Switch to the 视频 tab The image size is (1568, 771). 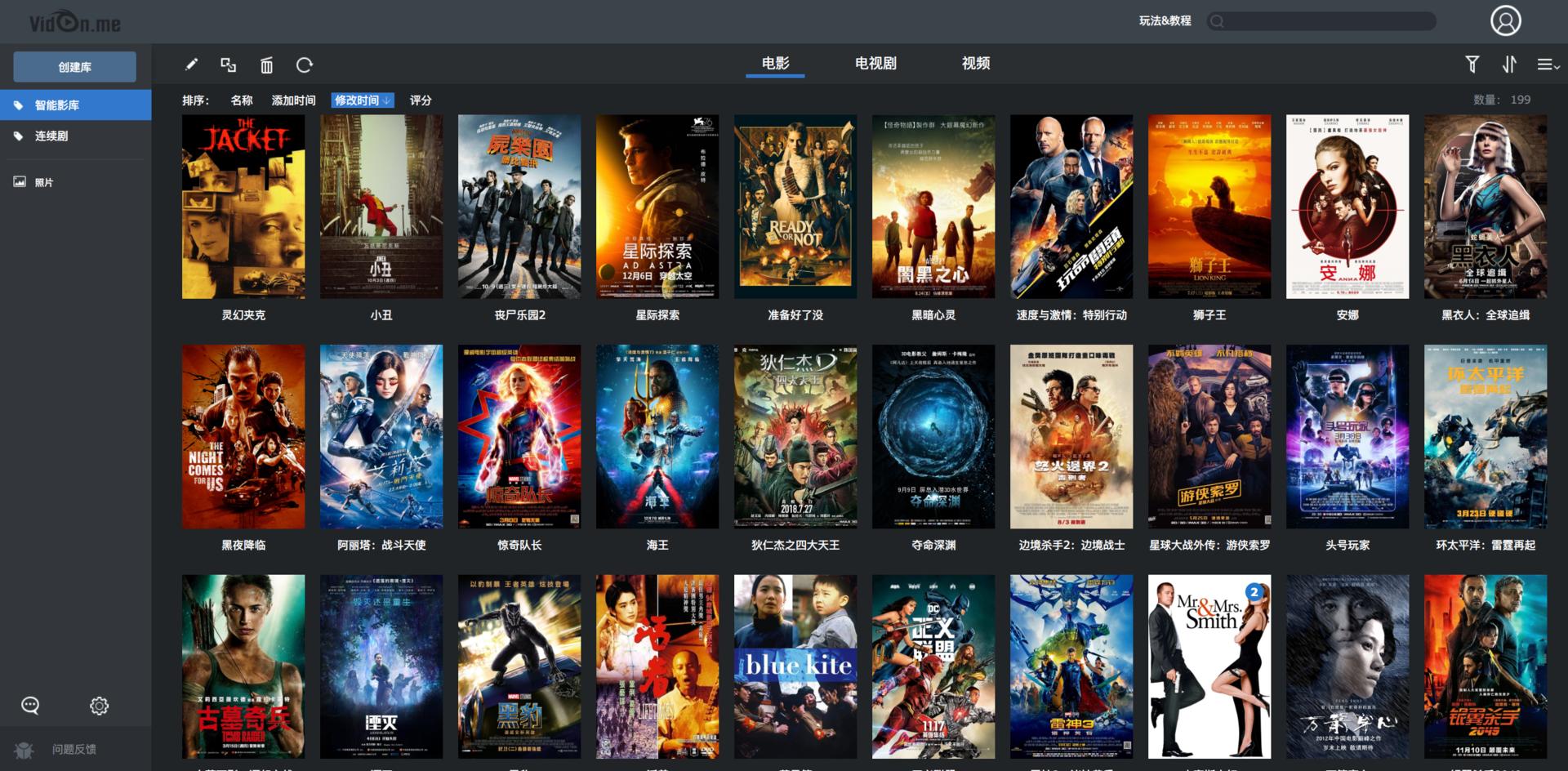(976, 64)
